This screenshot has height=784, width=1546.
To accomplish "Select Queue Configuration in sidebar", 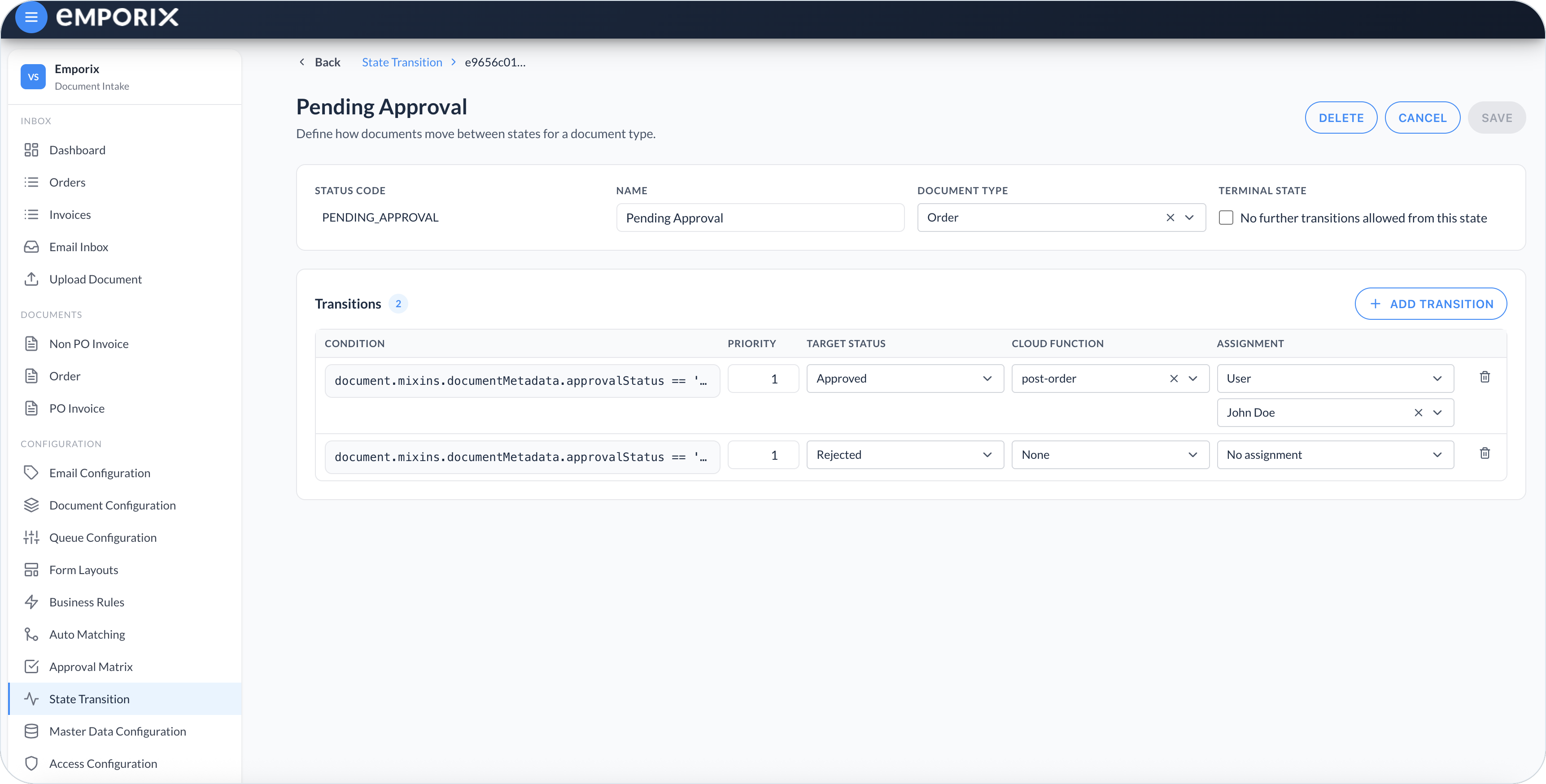I will coord(125,537).
